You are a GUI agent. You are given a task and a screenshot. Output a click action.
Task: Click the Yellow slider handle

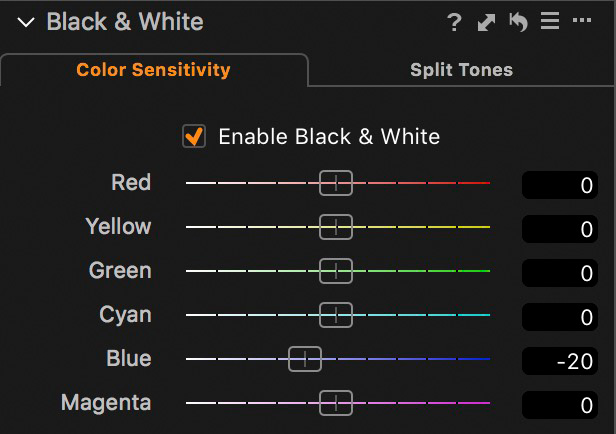click(336, 227)
